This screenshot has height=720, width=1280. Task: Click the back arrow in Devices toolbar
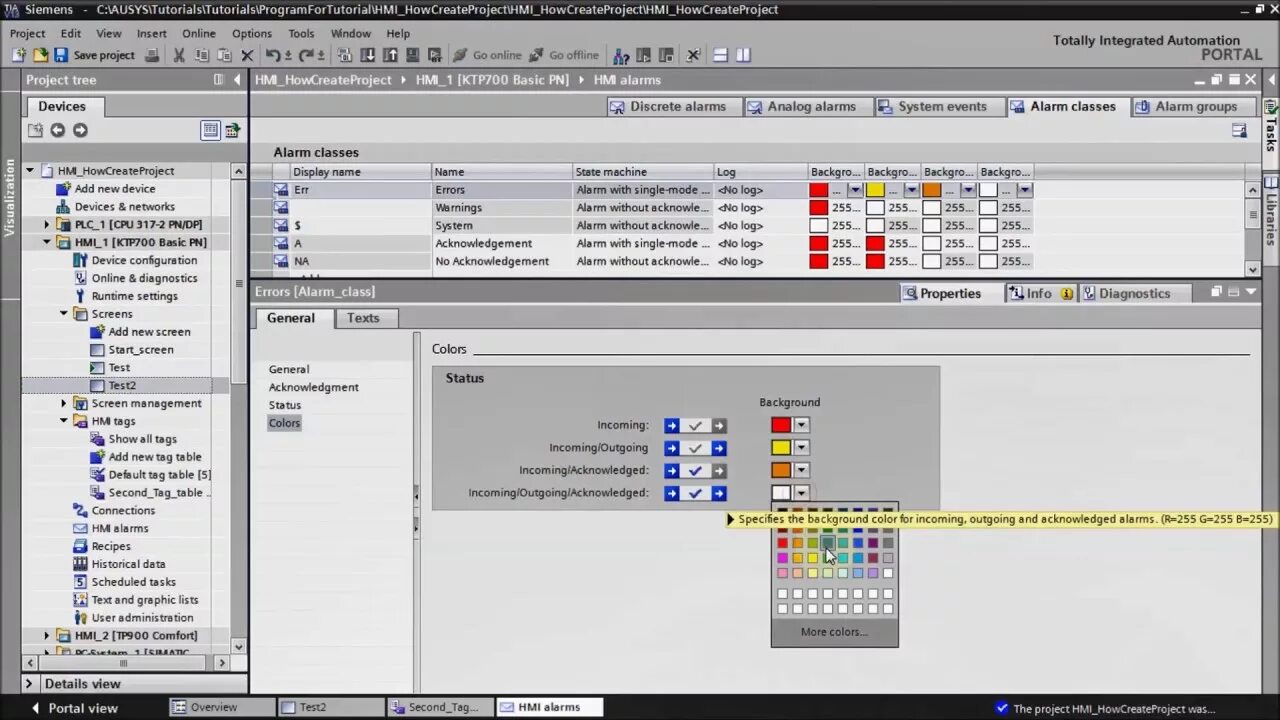point(57,130)
